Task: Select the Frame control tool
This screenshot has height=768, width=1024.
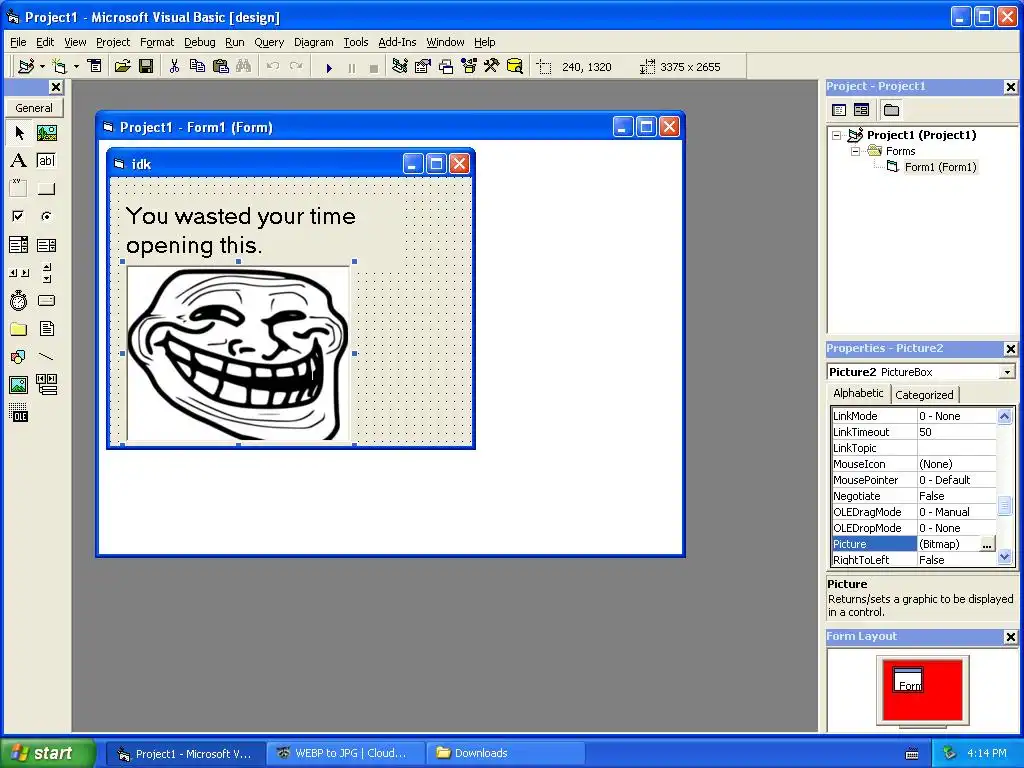Action: coord(19,189)
